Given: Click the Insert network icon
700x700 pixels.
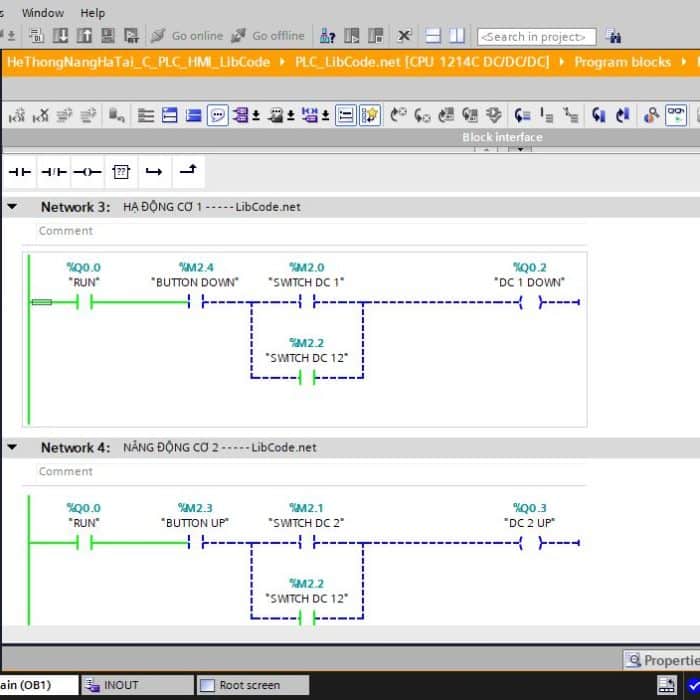Looking at the screenshot, I should (17, 116).
